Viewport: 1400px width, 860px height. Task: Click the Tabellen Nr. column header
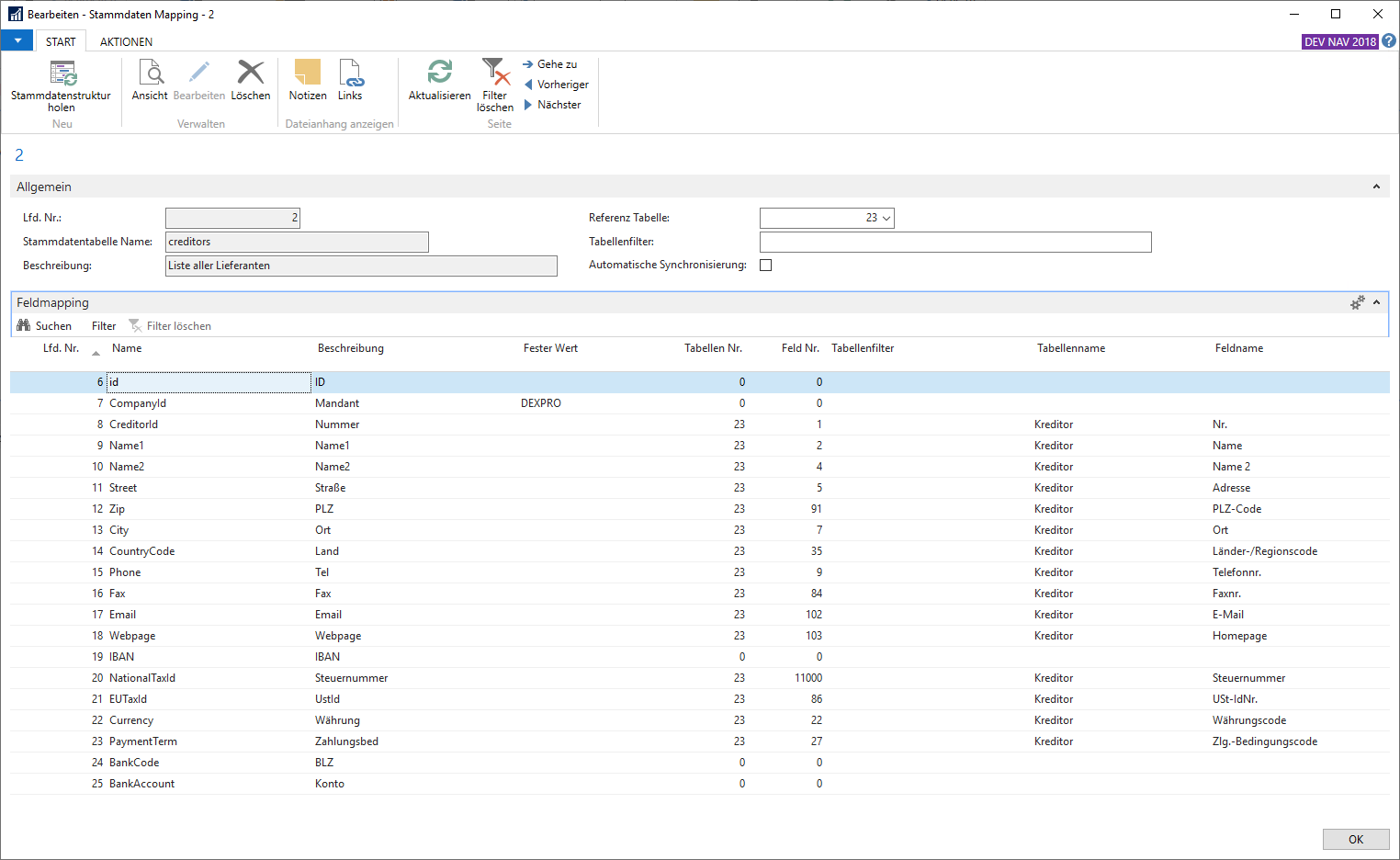point(713,348)
